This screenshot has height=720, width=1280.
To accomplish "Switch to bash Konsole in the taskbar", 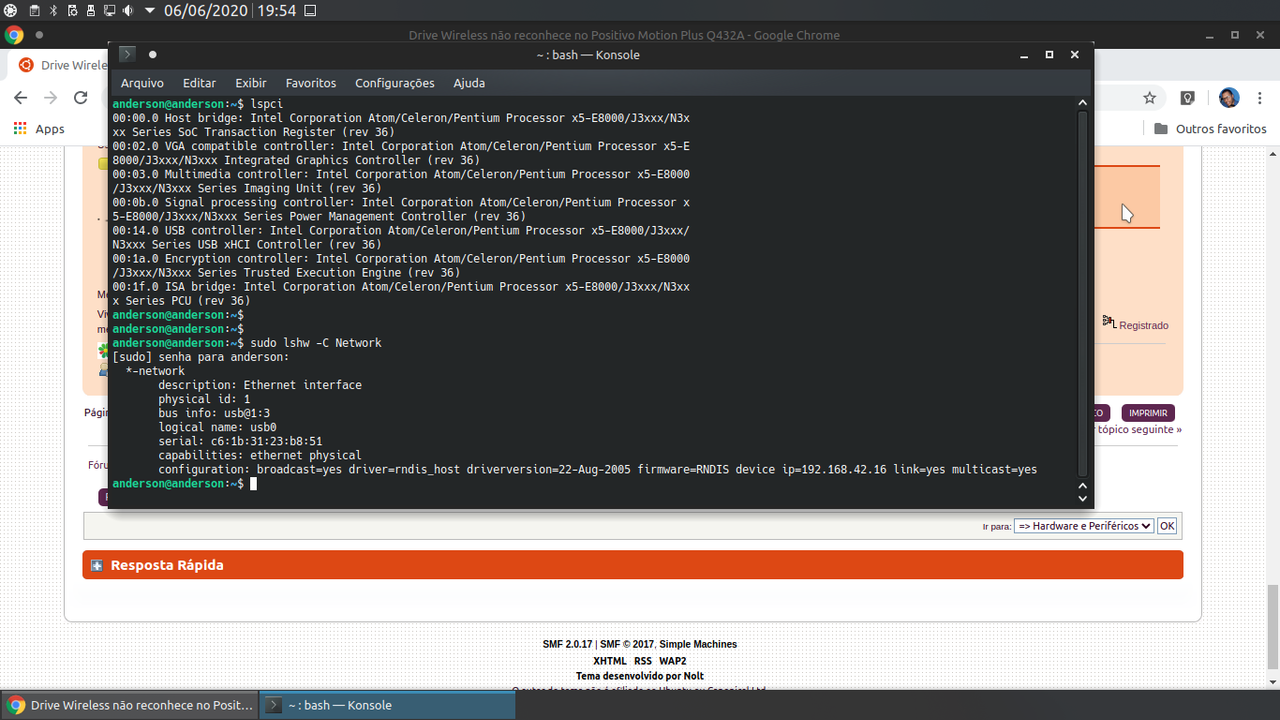I will click(x=388, y=705).
